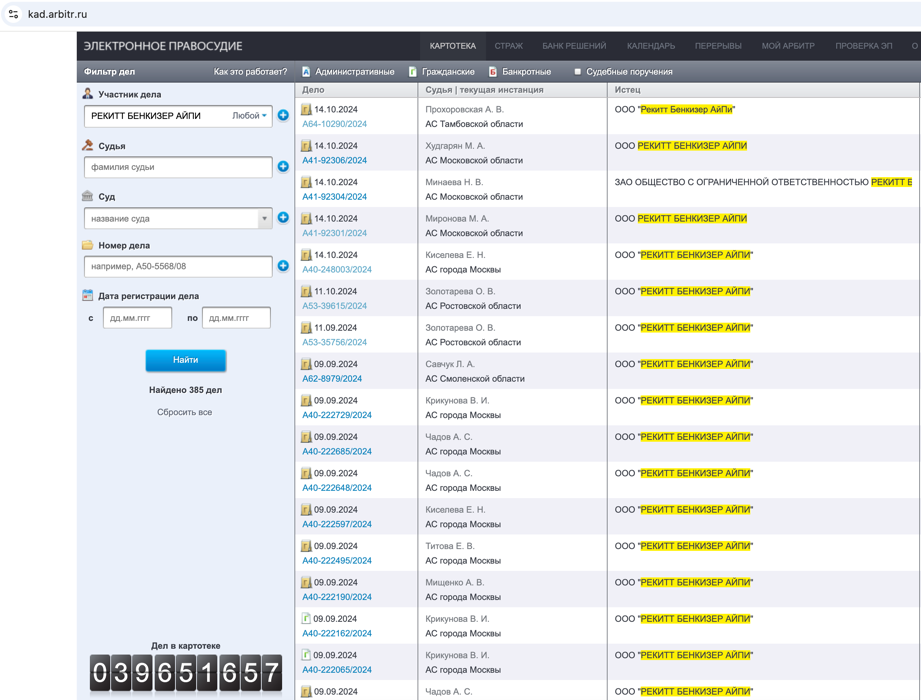Viewport: 921px width, 700px height.
Task: Click case type icon for A40-222729/2024
Action: point(306,401)
